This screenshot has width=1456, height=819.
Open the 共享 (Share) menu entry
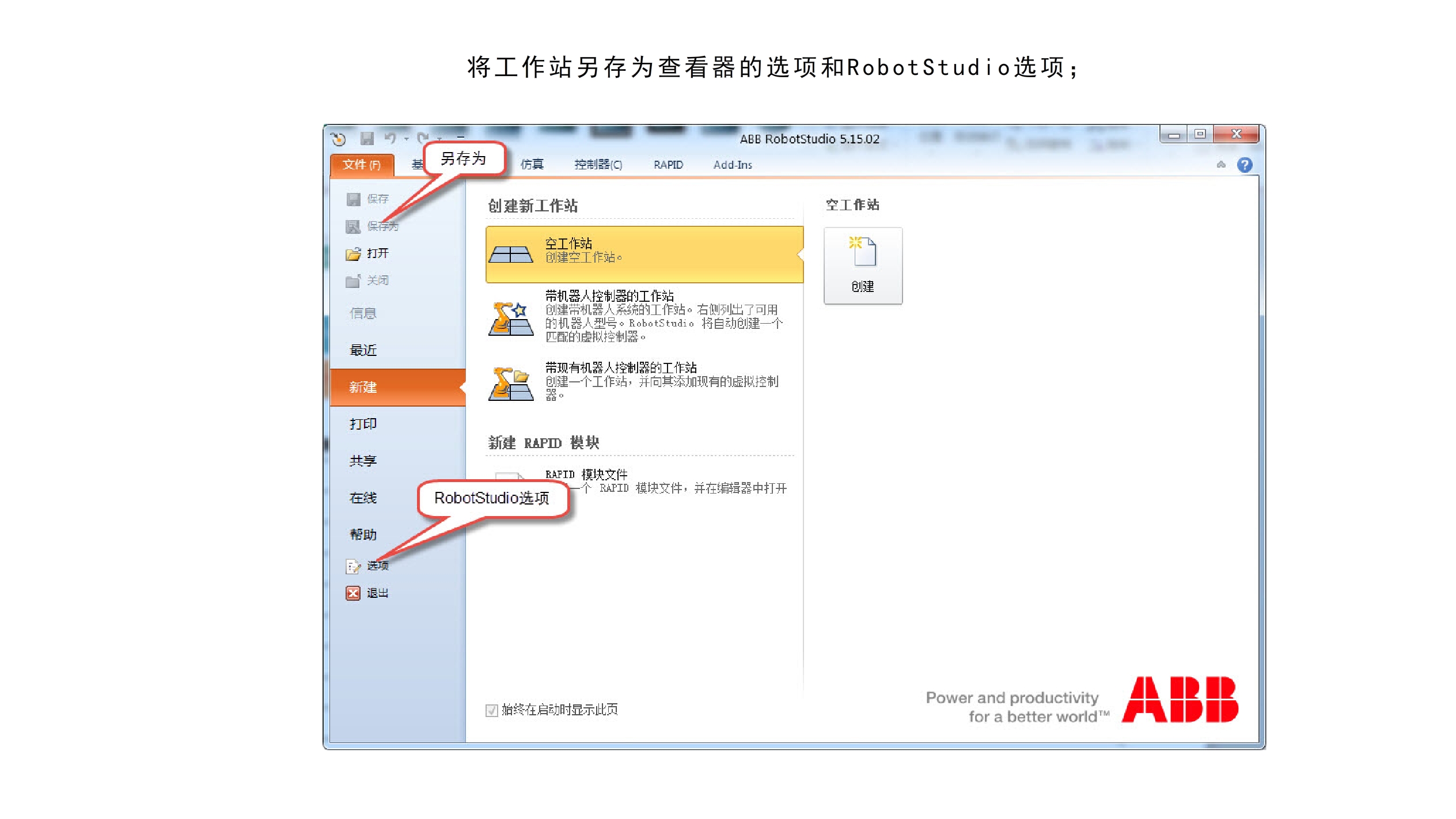point(363,461)
